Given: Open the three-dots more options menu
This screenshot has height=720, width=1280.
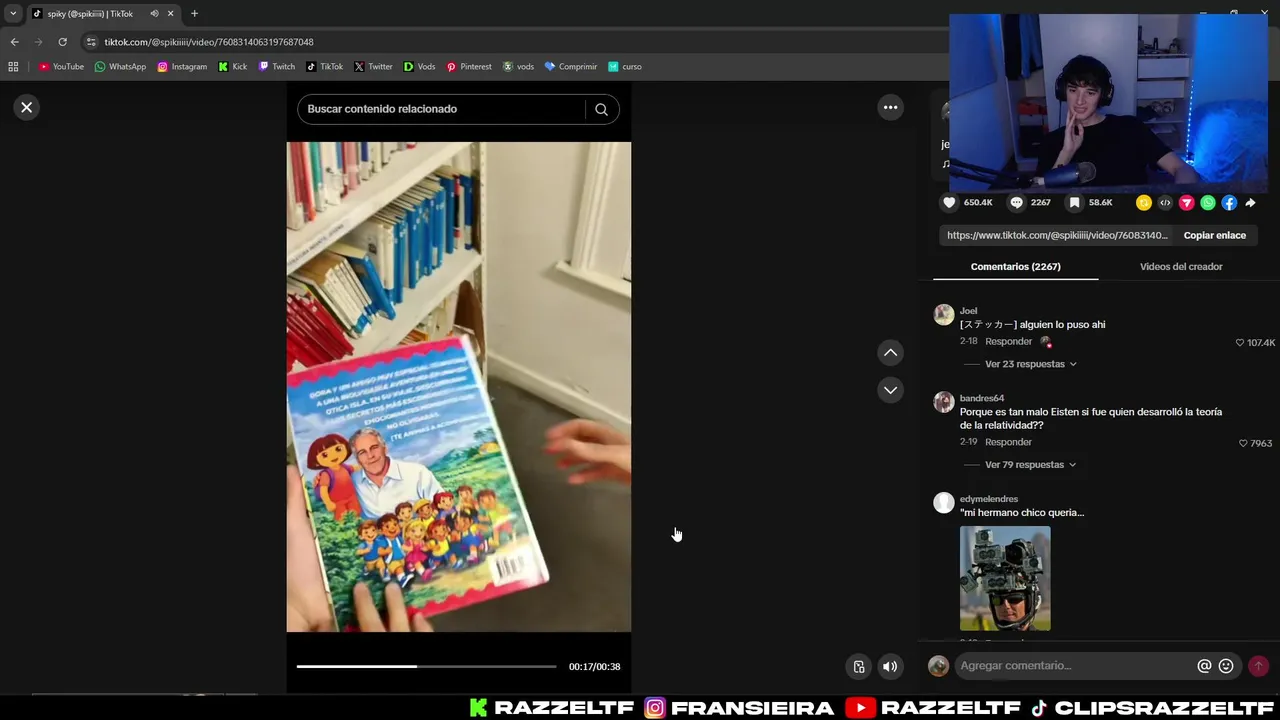Looking at the screenshot, I should click(x=890, y=107).
